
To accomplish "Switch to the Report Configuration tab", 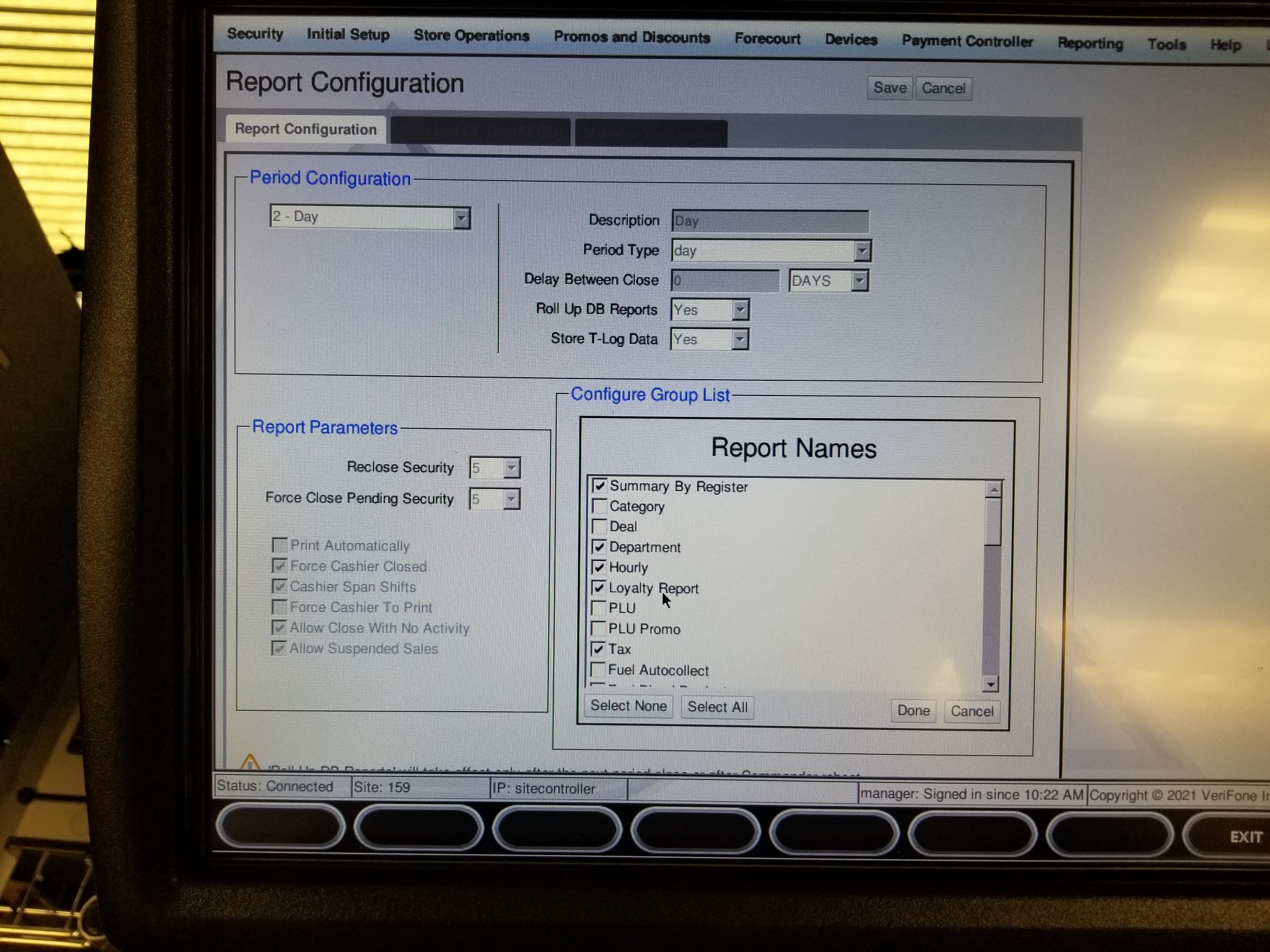I will pyautogui.click(x=306, y=129).
